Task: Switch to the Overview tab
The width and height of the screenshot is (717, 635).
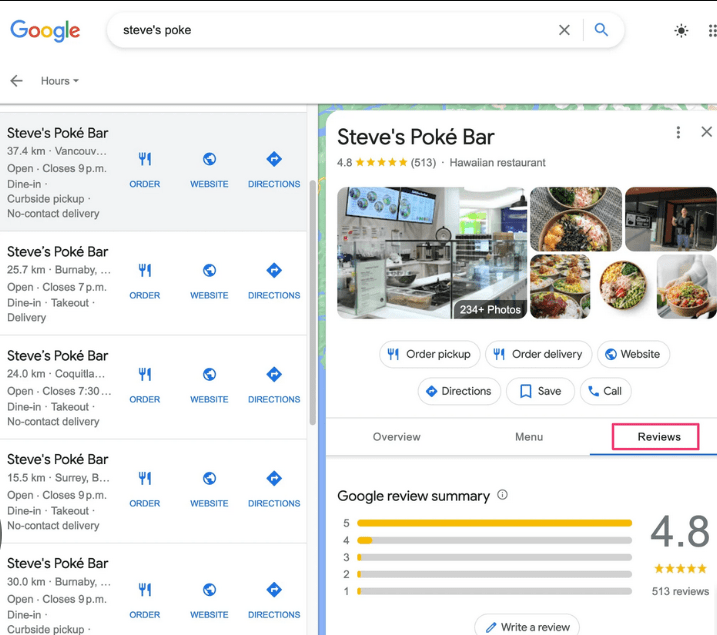Action: tap(396, 437)
